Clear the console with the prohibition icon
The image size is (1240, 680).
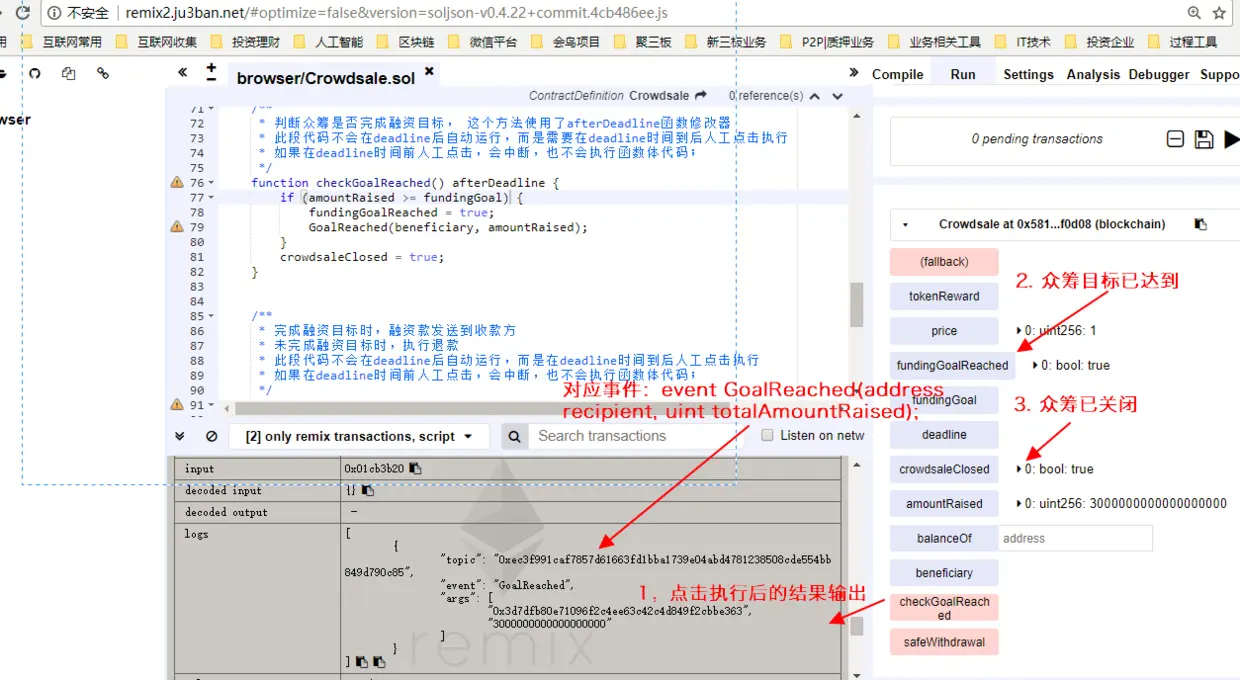click(x=211, y=436)
